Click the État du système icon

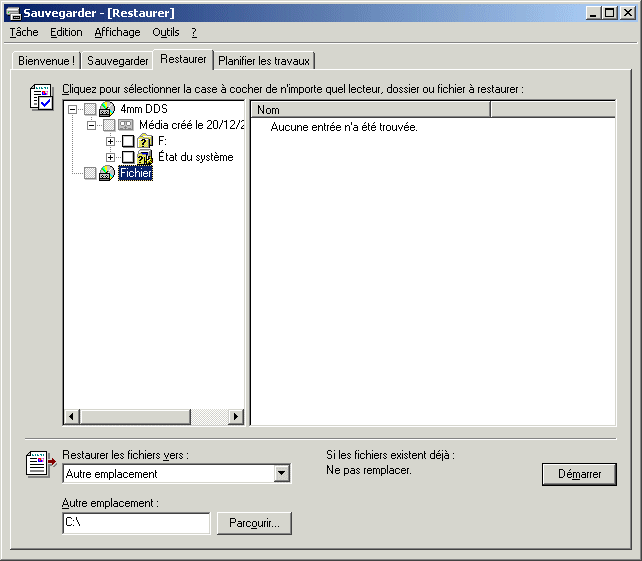pyautogui.click(x=145, y=157)
